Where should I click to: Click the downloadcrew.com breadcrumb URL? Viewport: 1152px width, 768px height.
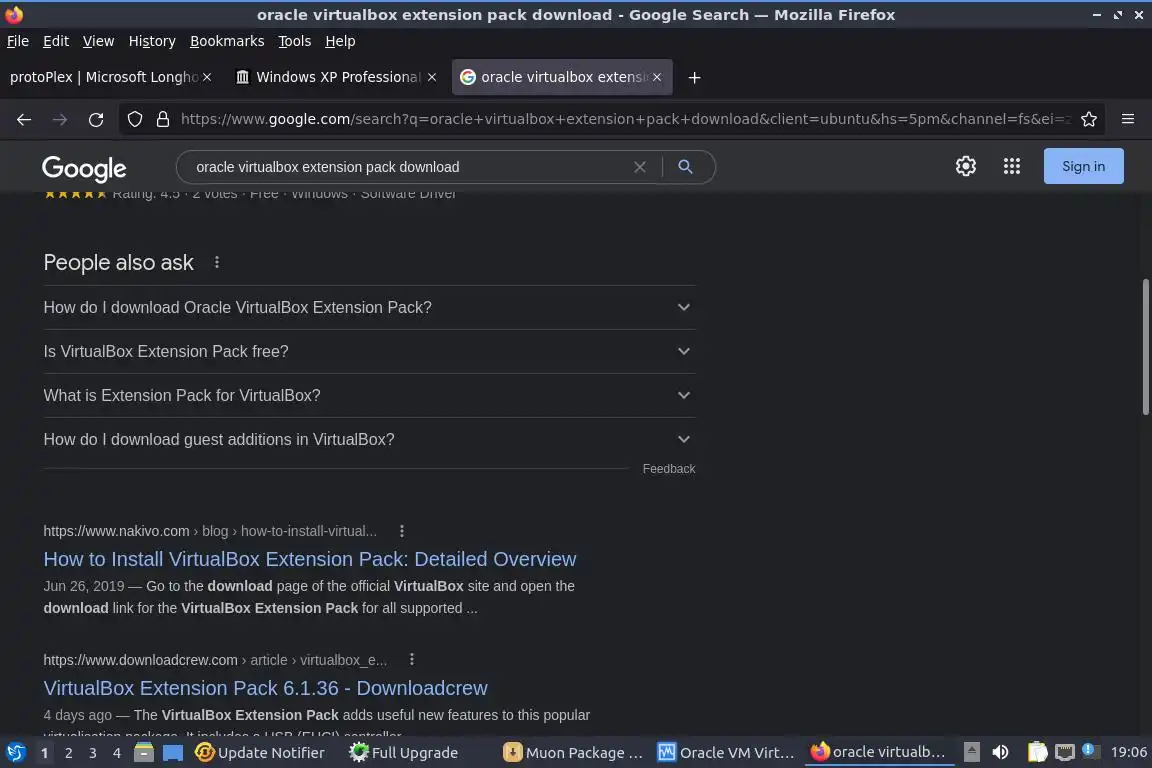[x=215, y=660]
